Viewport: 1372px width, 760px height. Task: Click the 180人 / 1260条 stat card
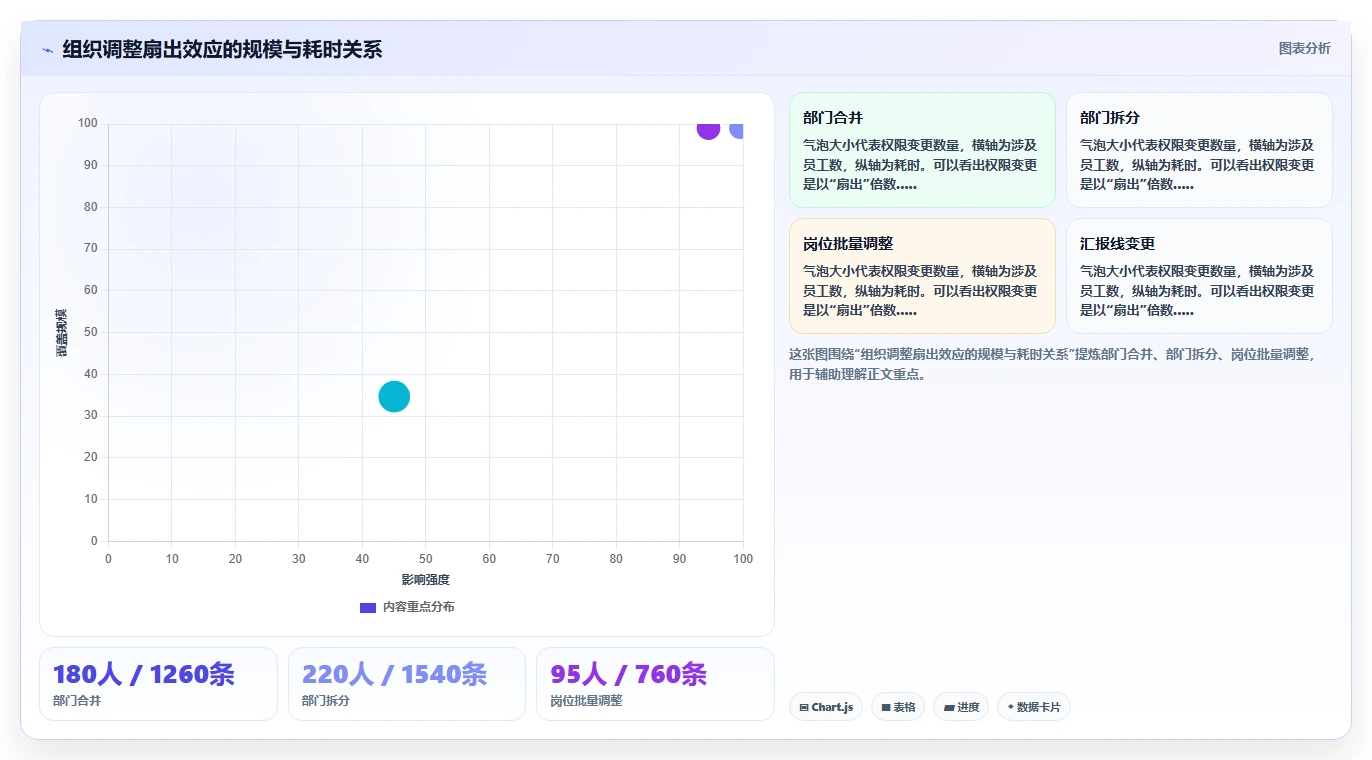(x=158, y=684)
